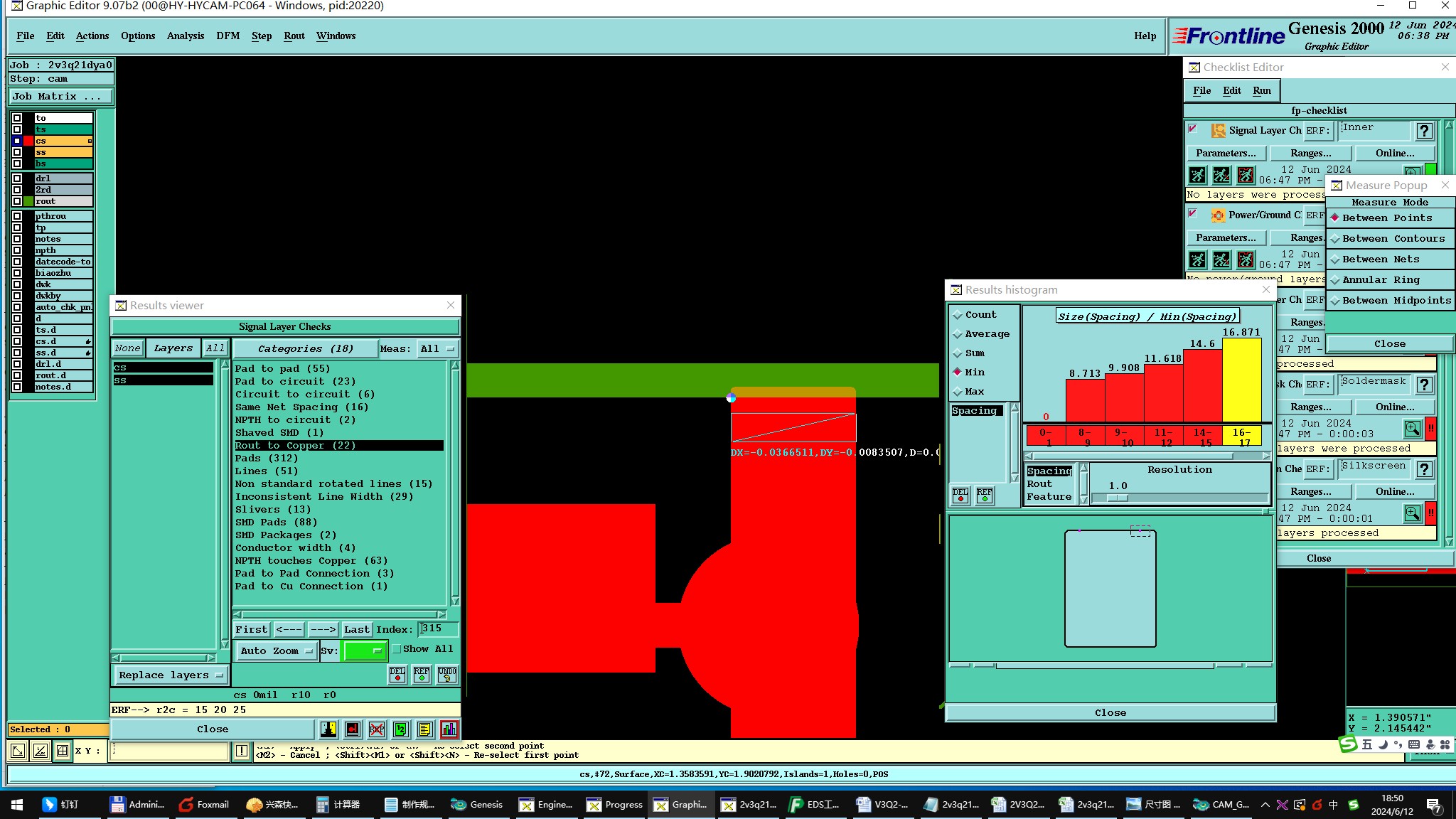
Task: Toggle Signal Layer Checks checklist checkbox
Action: click(1194, 130)
